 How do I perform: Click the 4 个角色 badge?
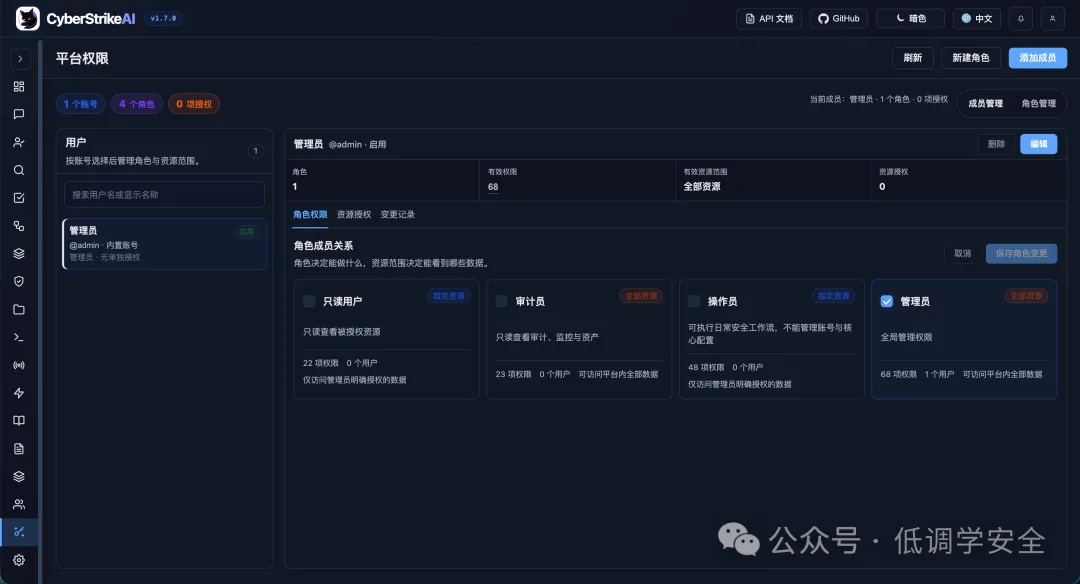click(x=136, y=104)
